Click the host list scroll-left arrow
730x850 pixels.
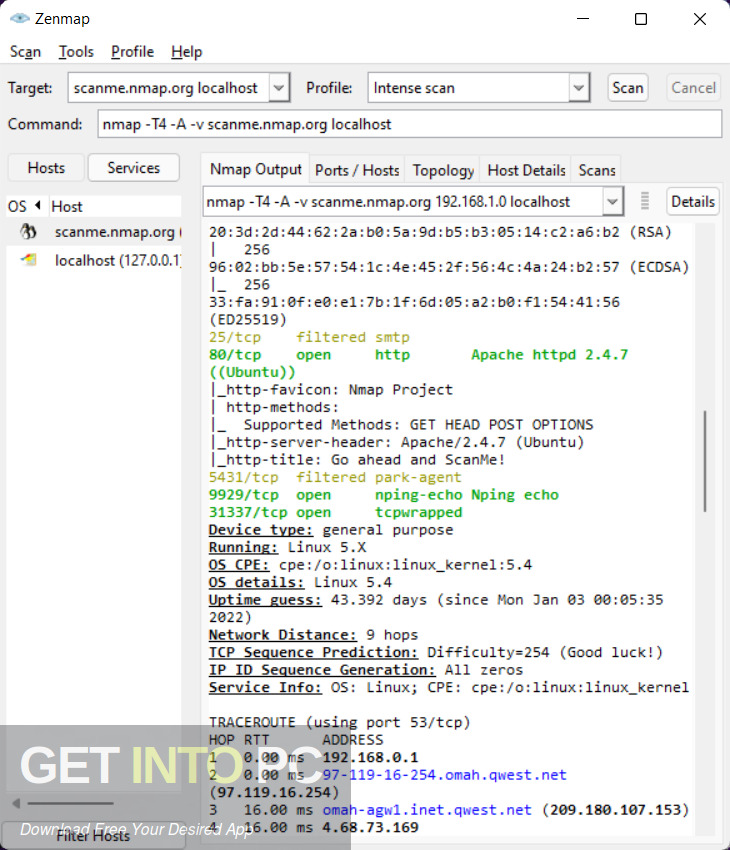(x=16, y=803)
